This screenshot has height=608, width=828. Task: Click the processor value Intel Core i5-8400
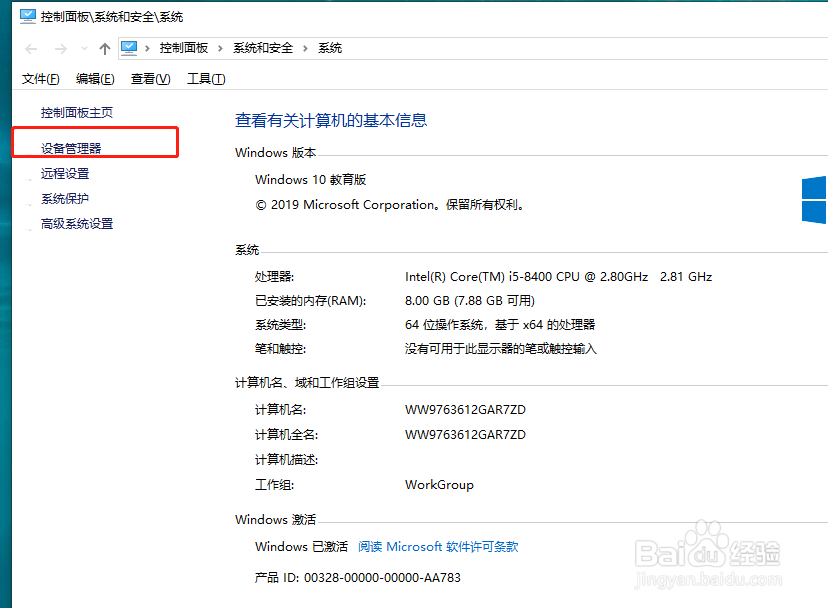tap(558, 277)
